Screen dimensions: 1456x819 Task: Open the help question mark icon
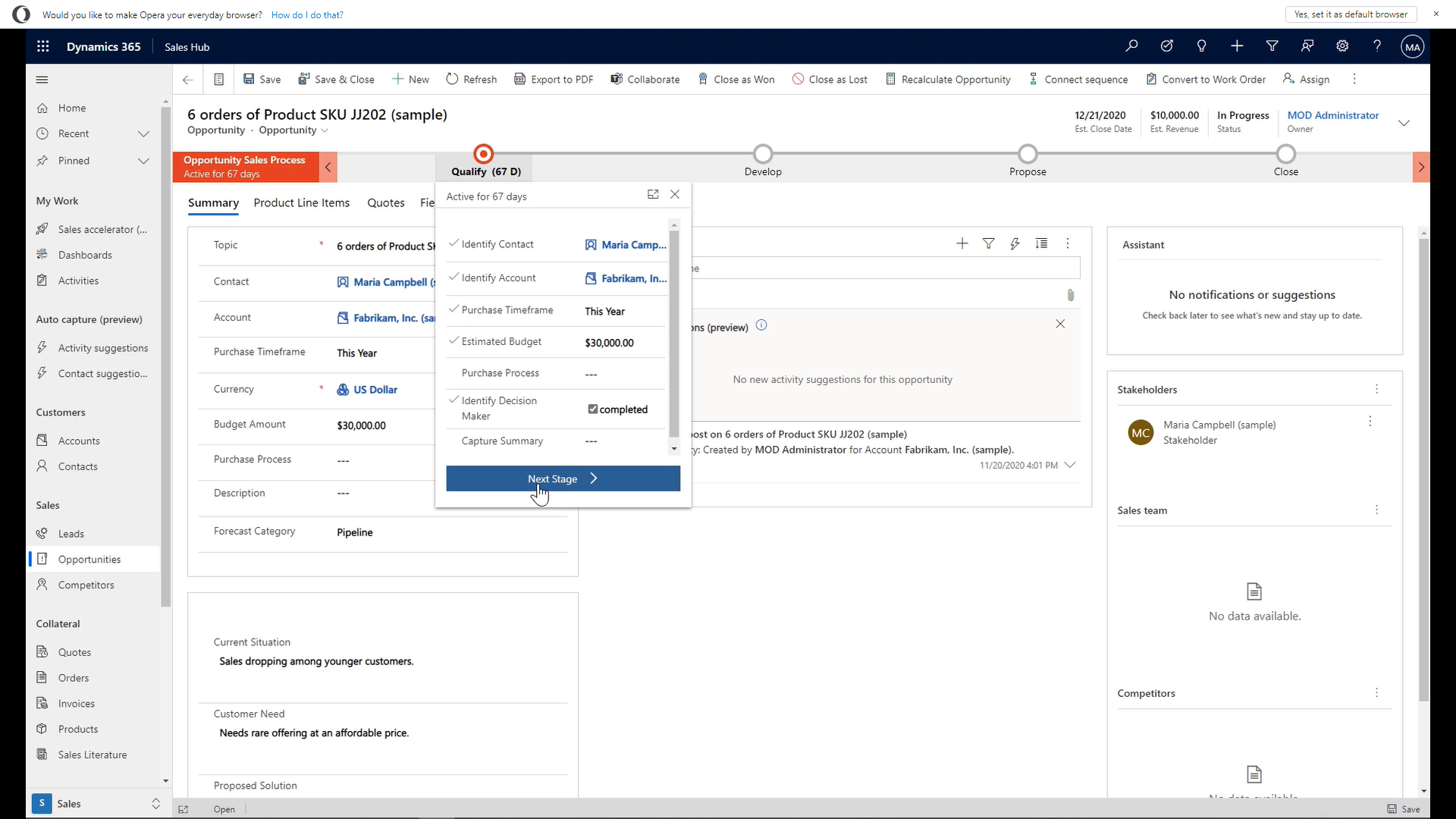1377,46
